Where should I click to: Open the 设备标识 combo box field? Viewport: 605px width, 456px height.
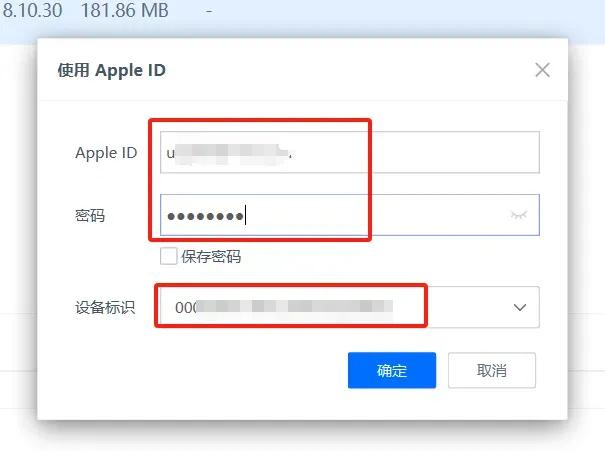[350, 307]
